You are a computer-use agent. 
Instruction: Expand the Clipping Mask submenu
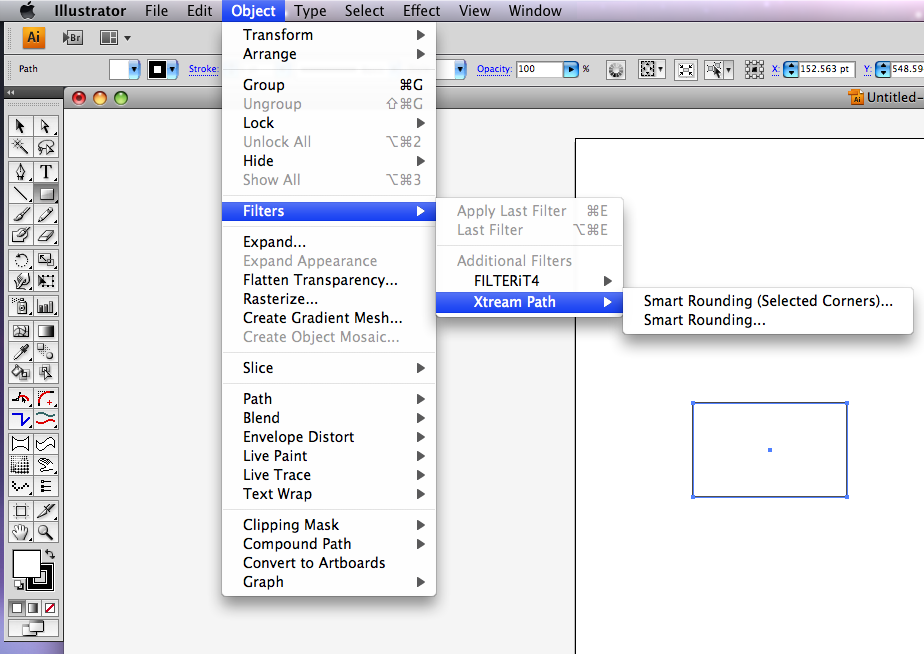(329, 524)
